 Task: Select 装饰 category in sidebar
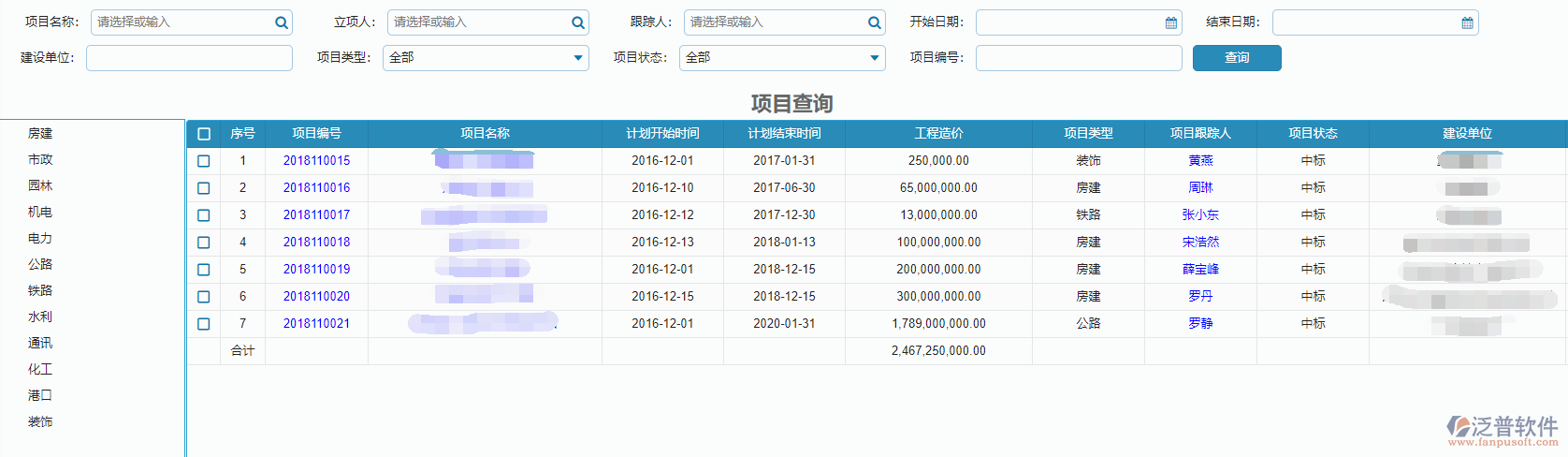40,422
